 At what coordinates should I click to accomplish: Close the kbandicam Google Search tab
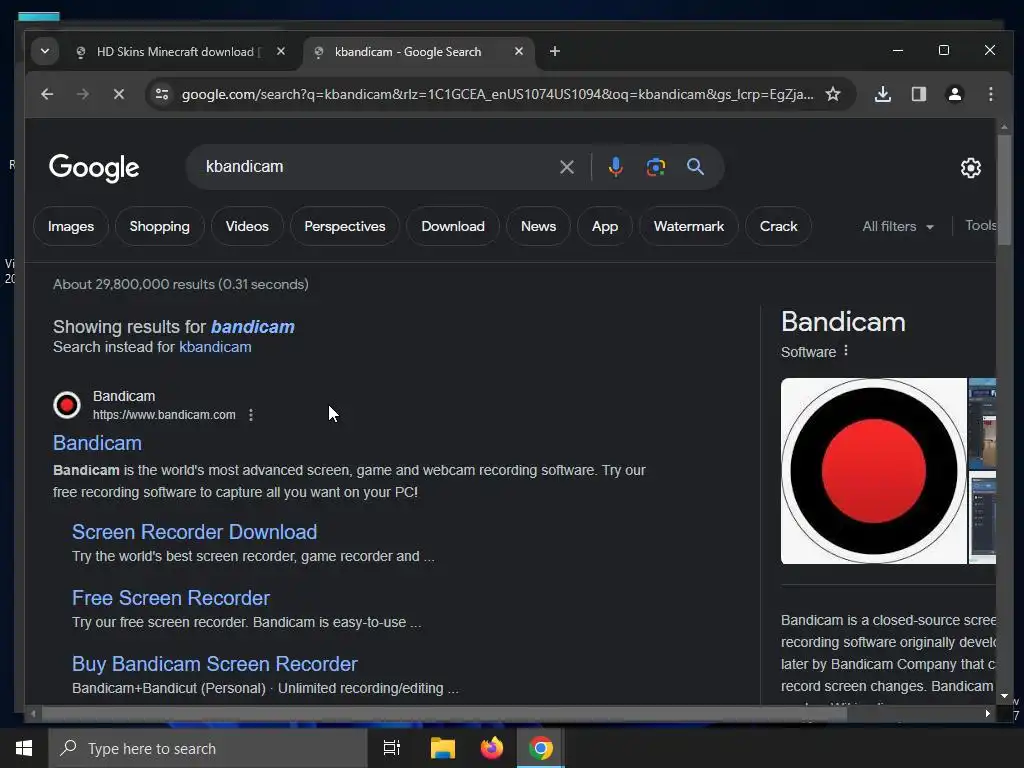[x=519, y=51]
